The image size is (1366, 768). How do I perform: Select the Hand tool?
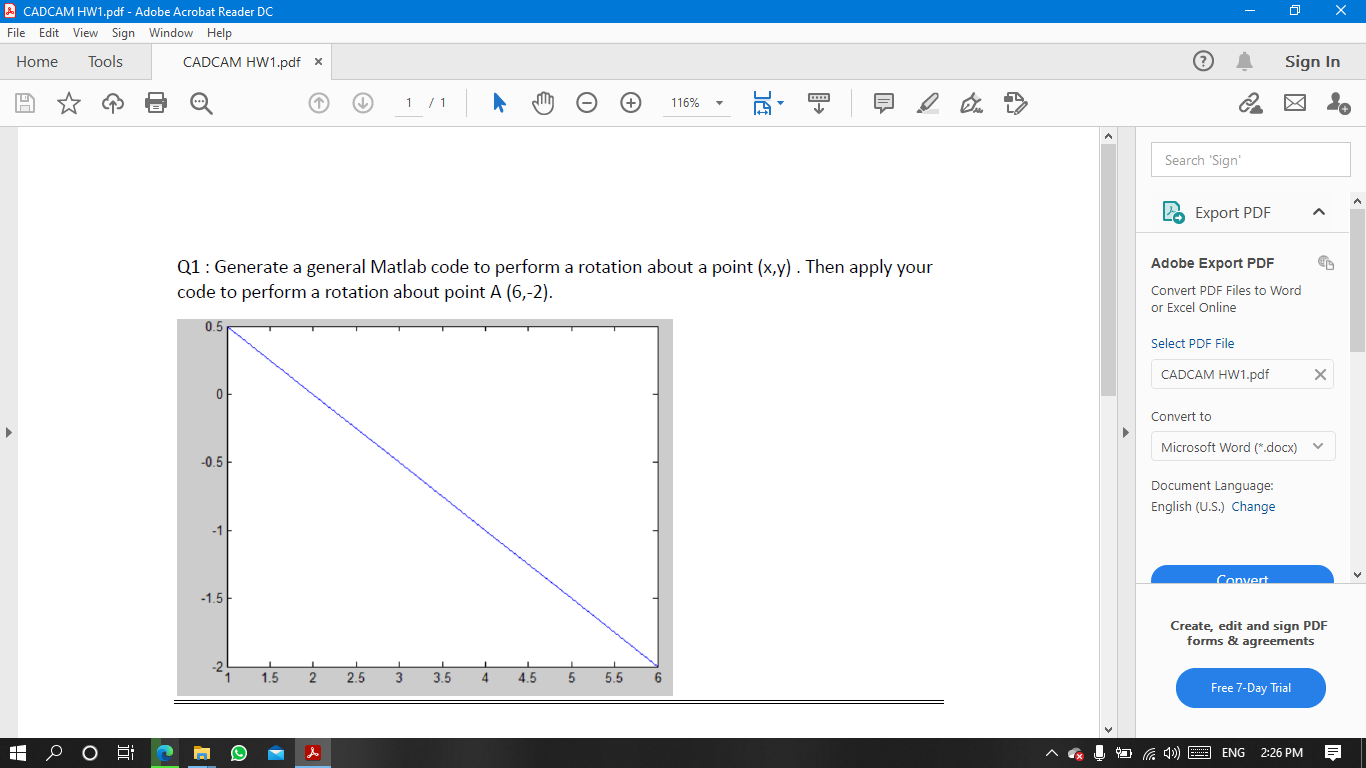point(543,103)
